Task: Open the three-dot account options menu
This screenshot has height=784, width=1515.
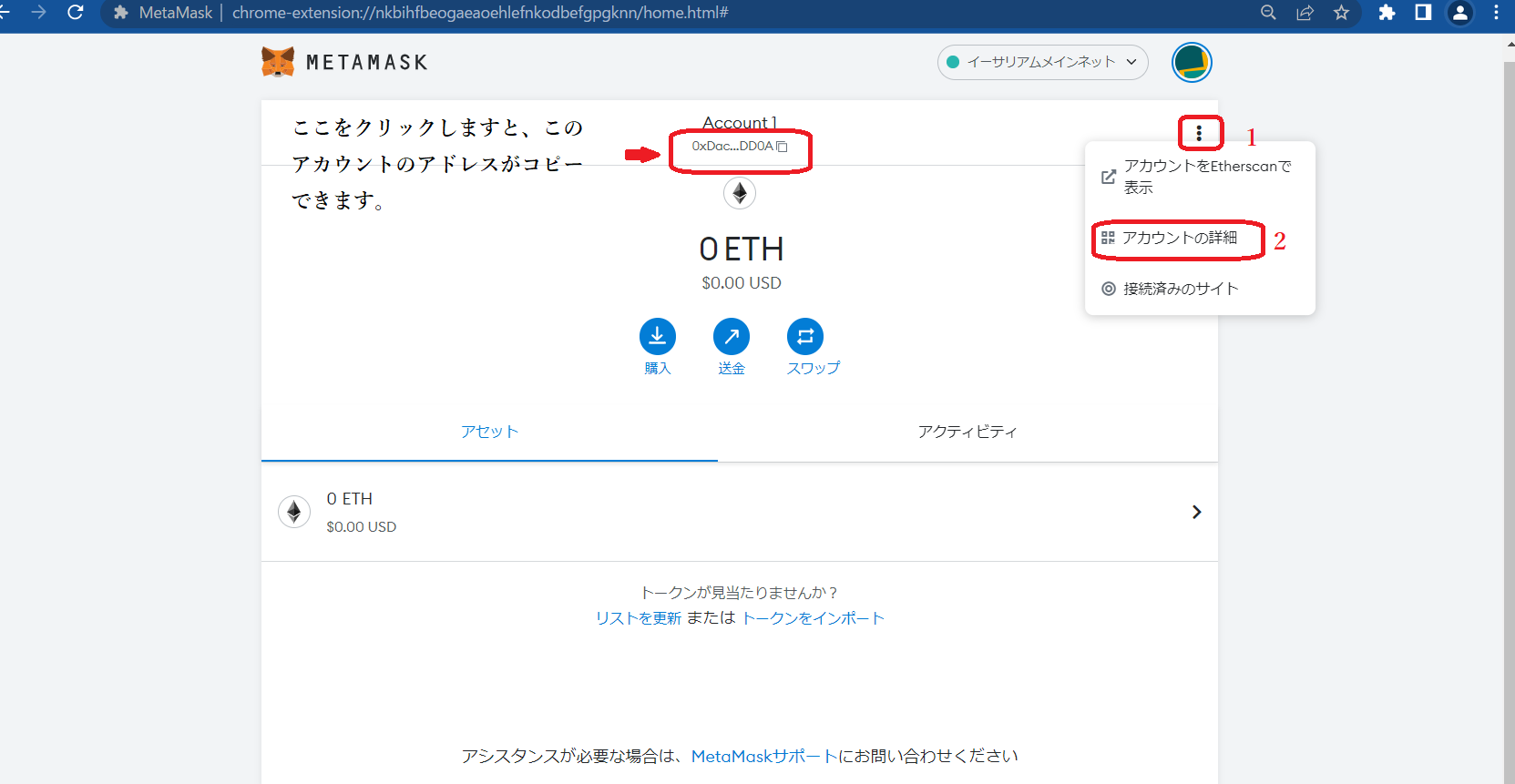Action: (x=1199, y=134)
